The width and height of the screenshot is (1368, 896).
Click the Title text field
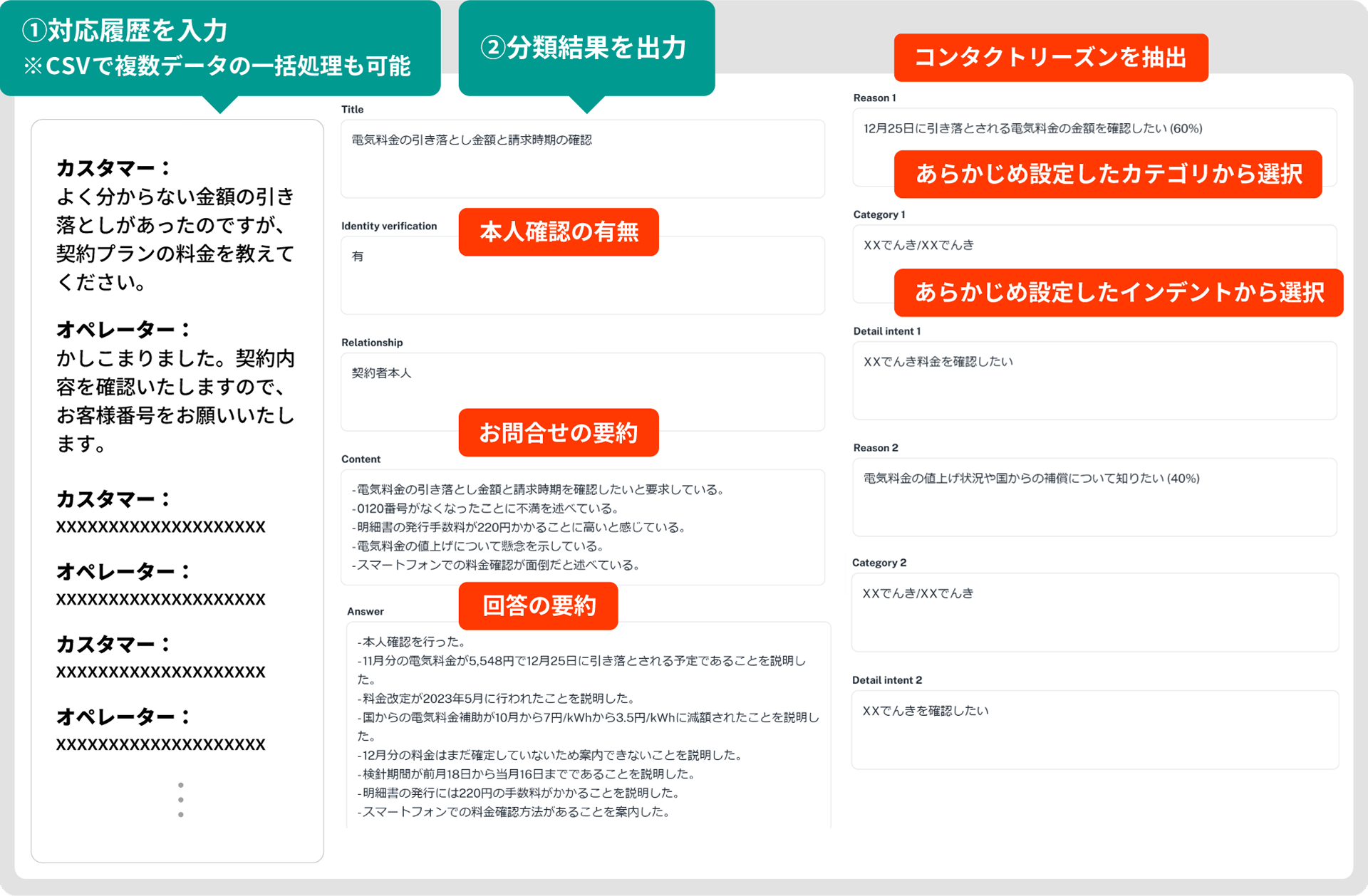(582, 159)
